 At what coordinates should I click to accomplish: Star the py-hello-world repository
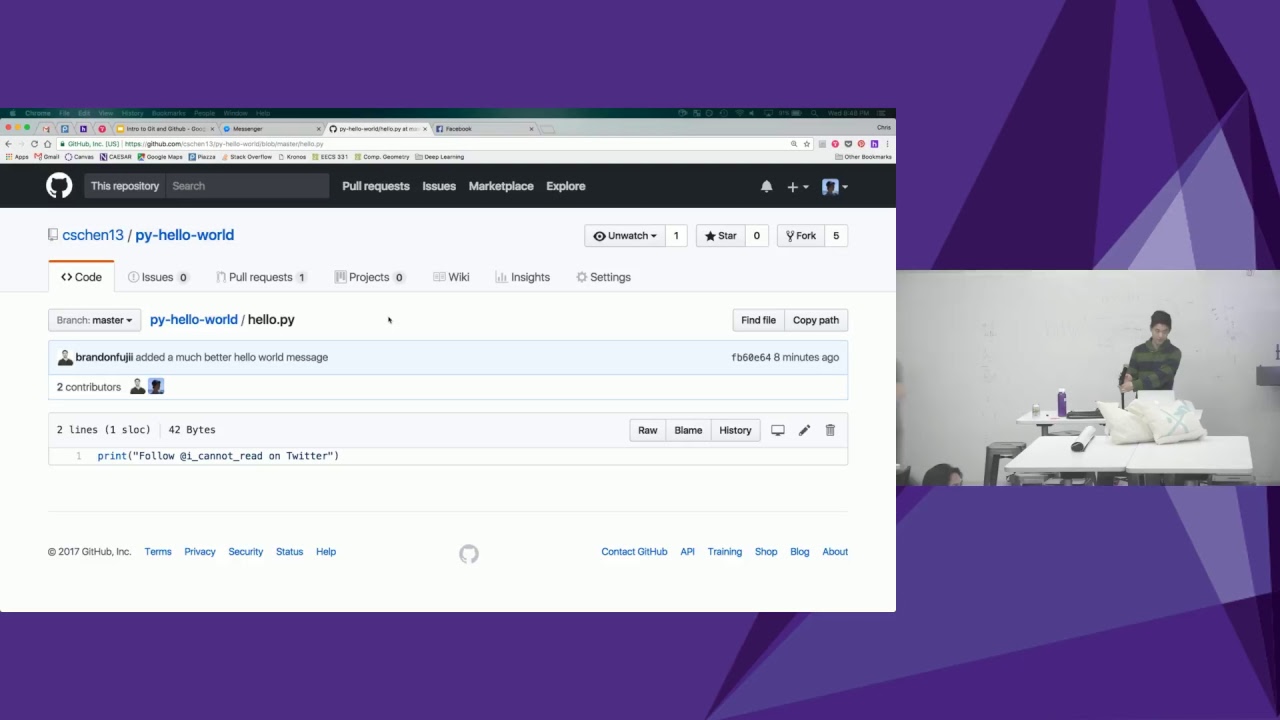[720, 236]
